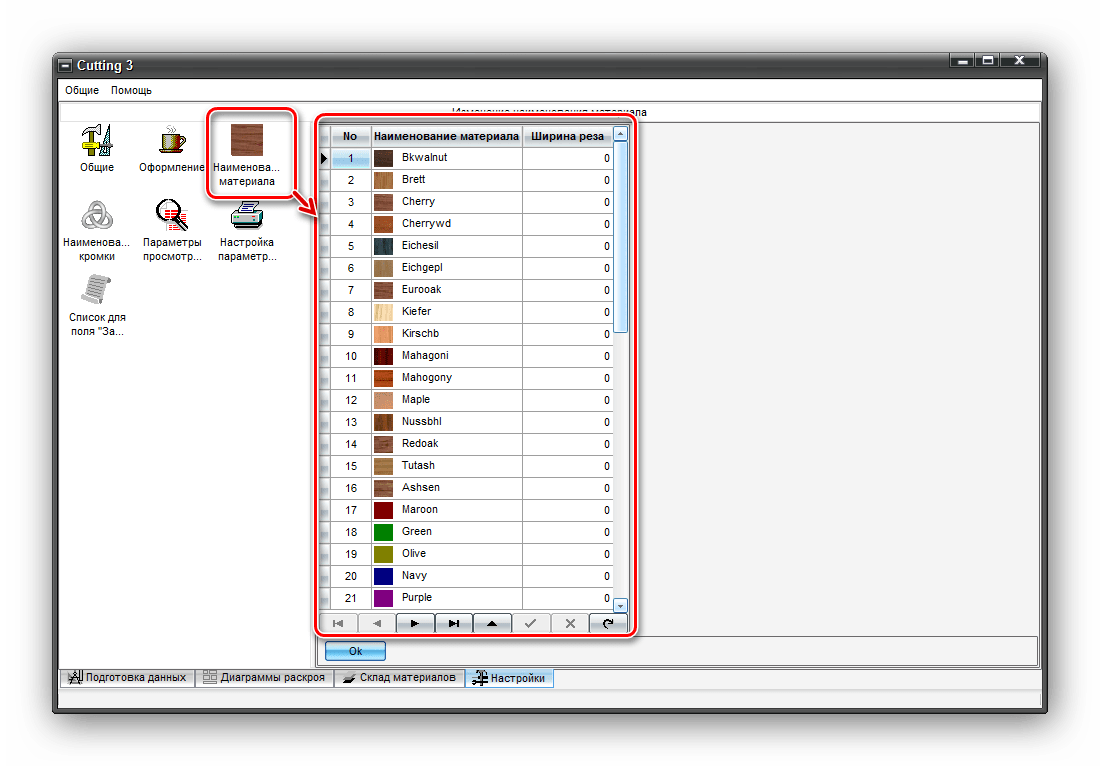Select the Nussbhl material name
The height and width of the screenshot is (766, 1100).
(422, 421)
